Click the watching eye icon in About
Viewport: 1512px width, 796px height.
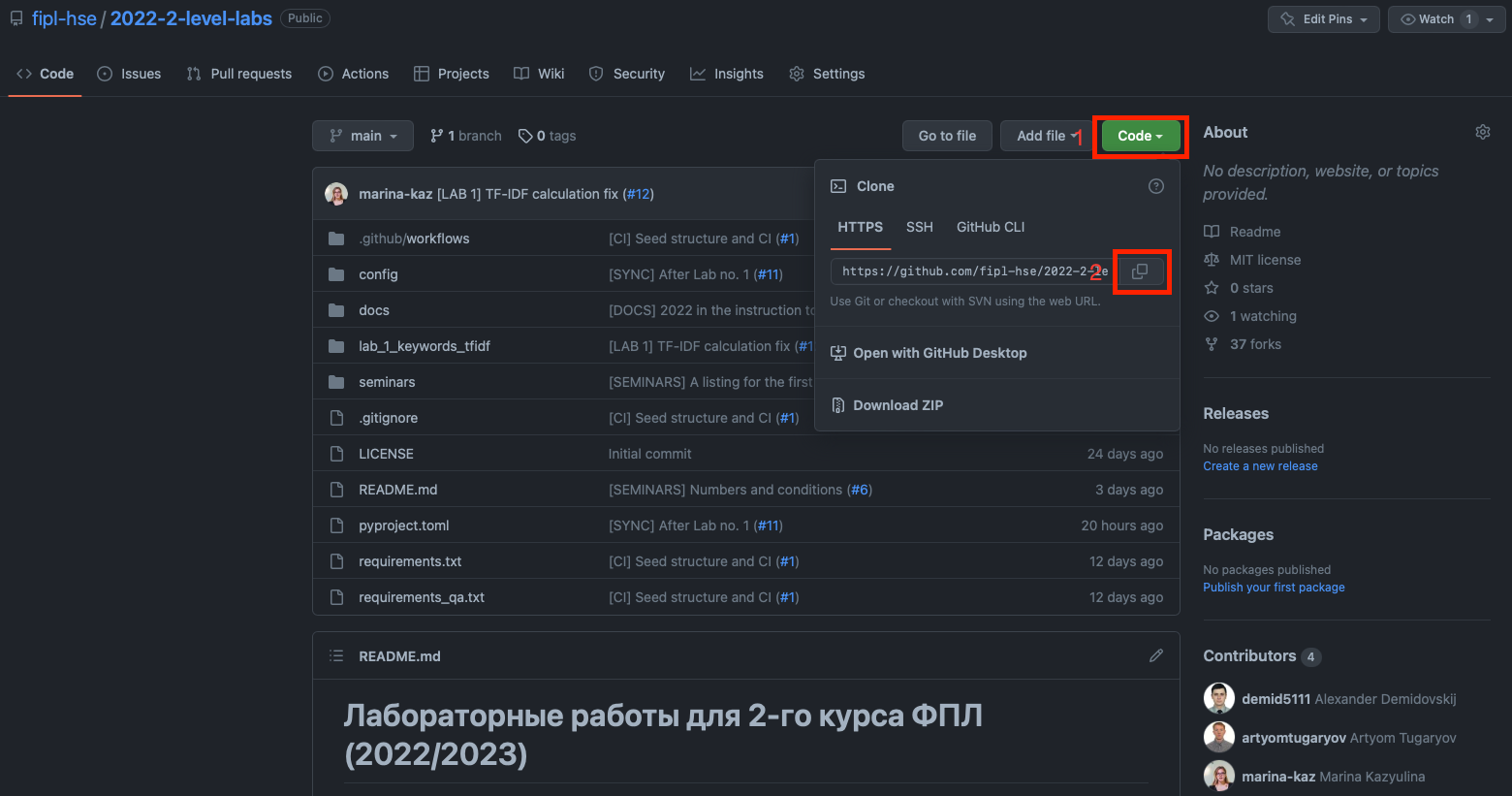pos(1212,316)
